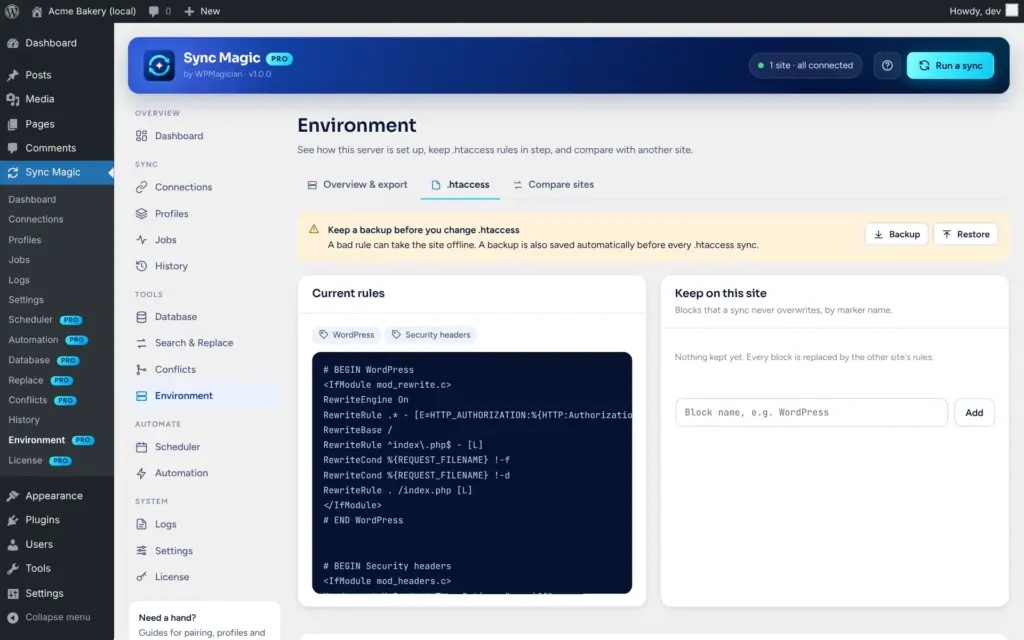
Task: Open Connections in plugin sidebar
Action: (204, 187)
